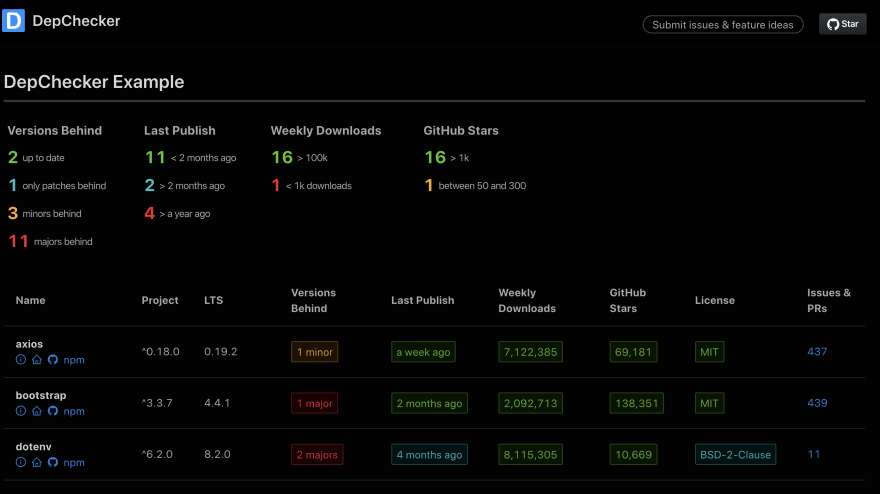The height and width of the screenshot is (494, 880).
Task: Open axios issues link 437
Action: click(x=817, y=351)
